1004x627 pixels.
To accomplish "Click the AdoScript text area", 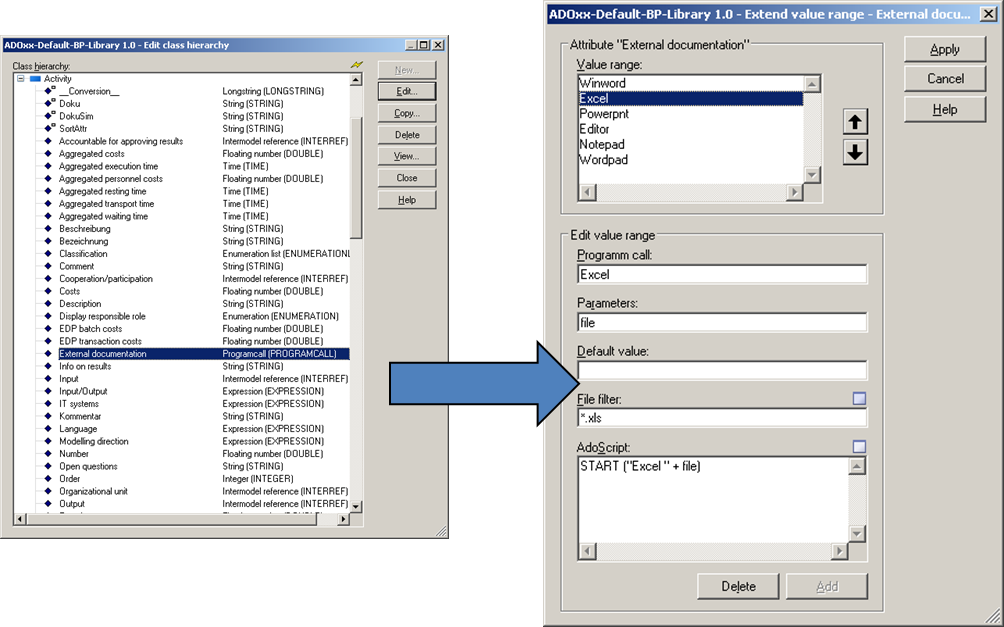I will tap(713, 500).
